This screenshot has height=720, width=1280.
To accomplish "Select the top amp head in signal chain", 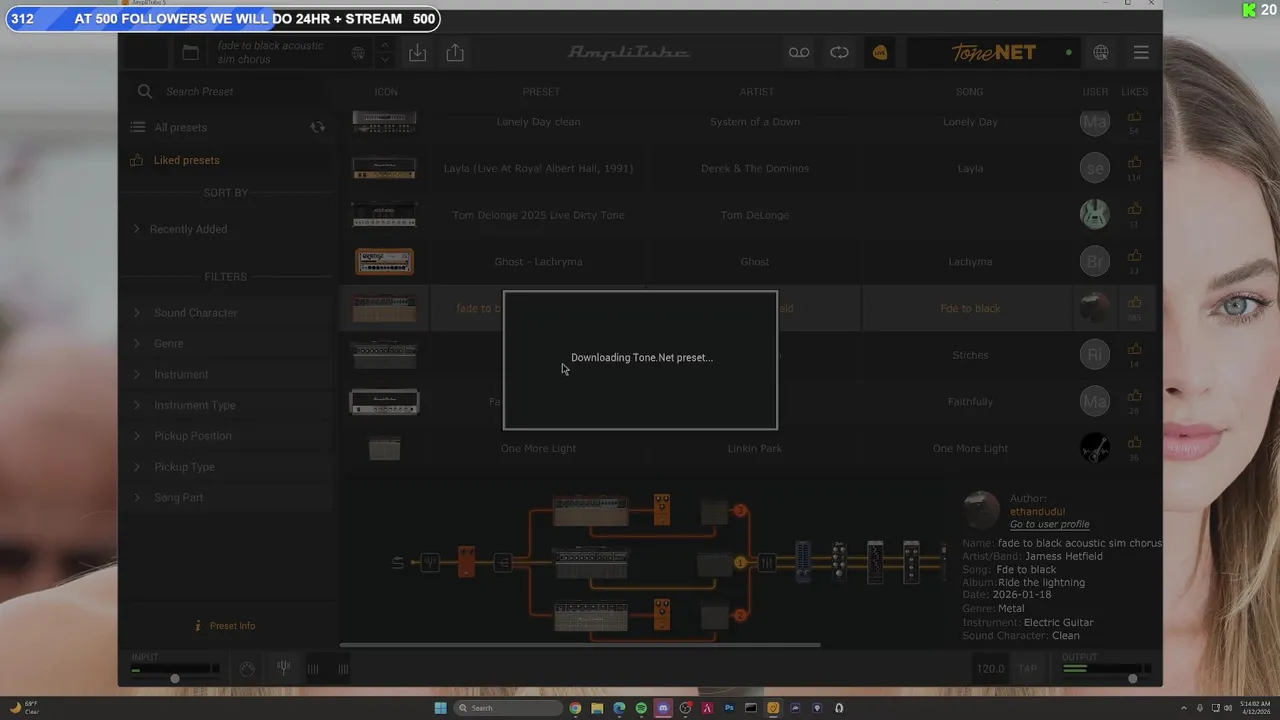I will 591,510.
